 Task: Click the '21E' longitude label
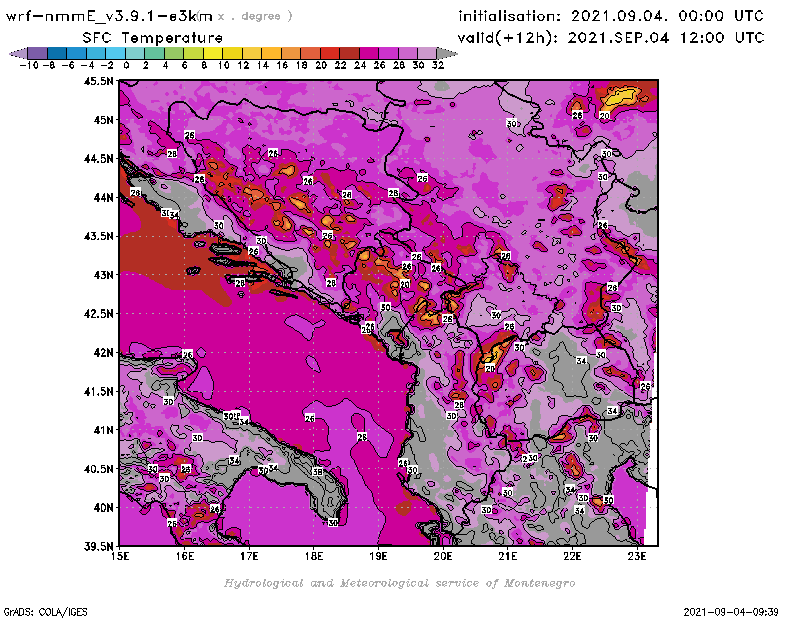[x=508, y=556]
